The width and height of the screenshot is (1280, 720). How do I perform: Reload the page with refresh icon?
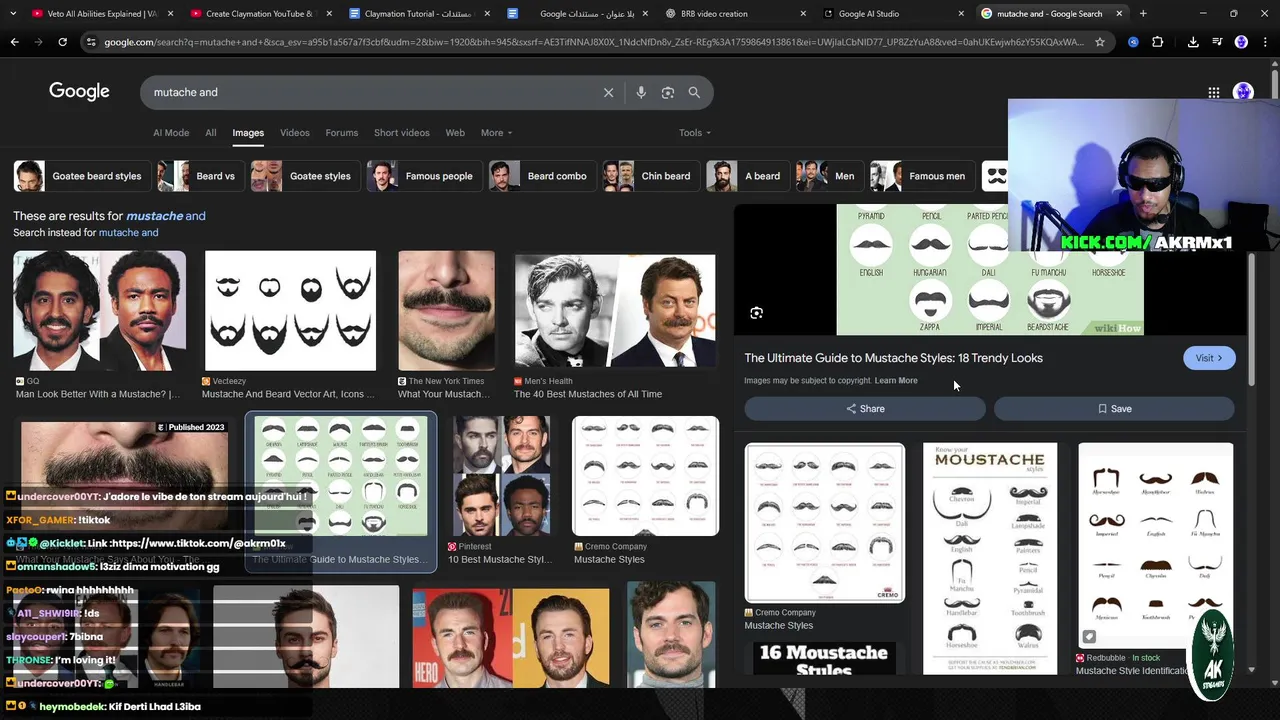click(x=62, y=42)
